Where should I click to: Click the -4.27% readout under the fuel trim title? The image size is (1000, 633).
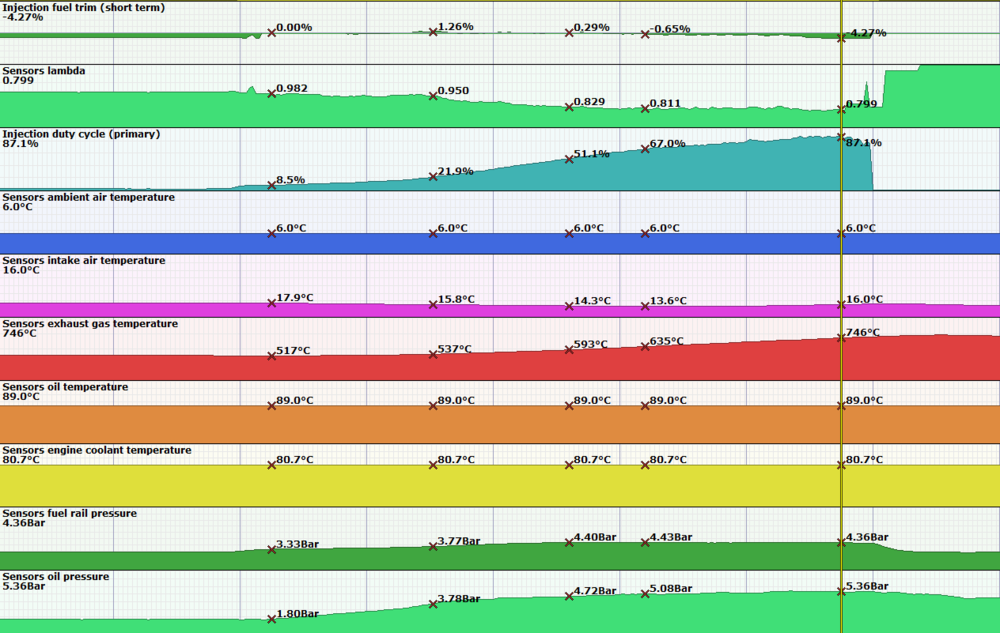click(x=23, y=17)
